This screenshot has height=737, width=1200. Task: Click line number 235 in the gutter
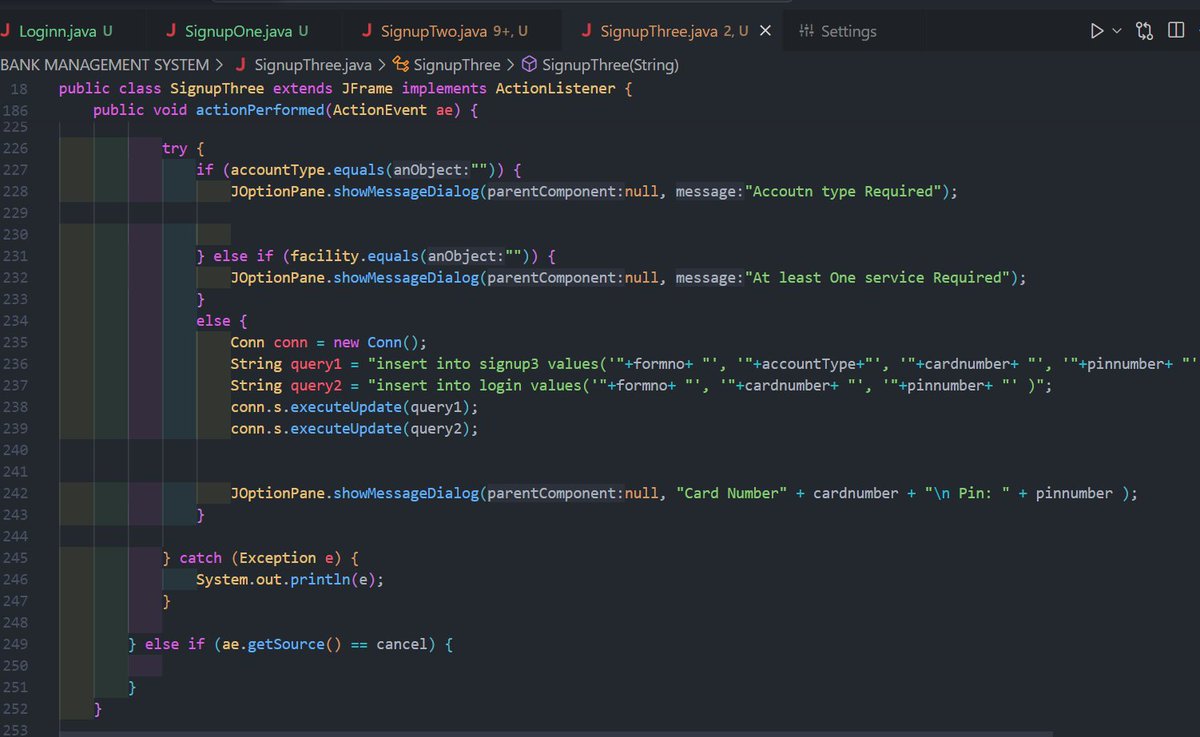[x=16, y=342]
